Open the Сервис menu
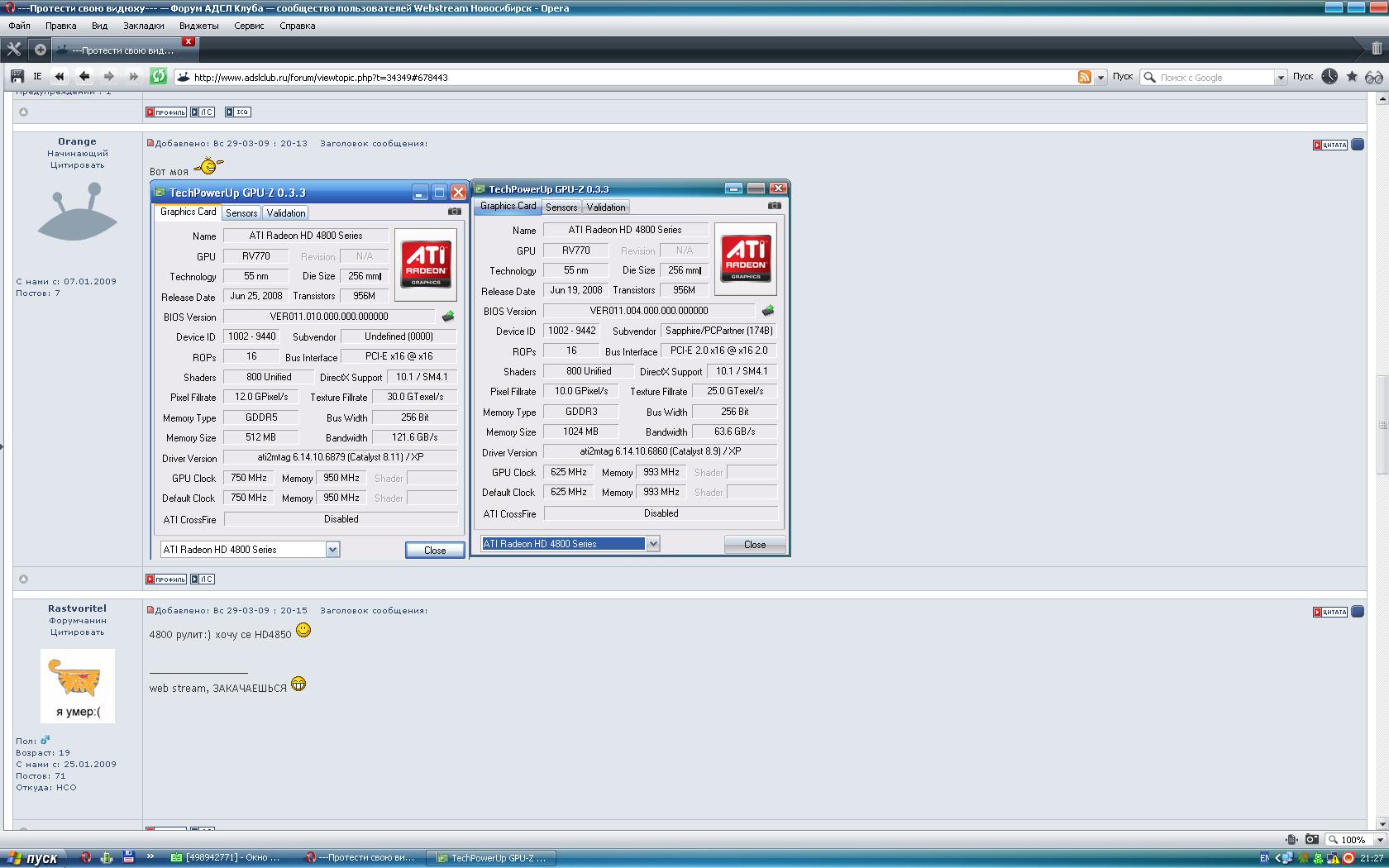The width and height of the screenshot is (1389, 868). pyautogui.click(x=249, y=26)
